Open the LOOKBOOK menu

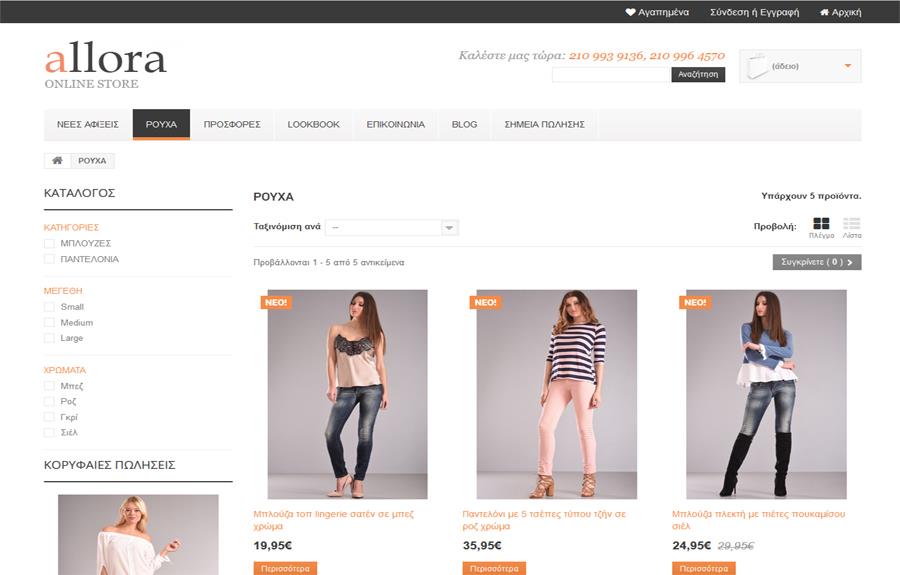point(313,125)
